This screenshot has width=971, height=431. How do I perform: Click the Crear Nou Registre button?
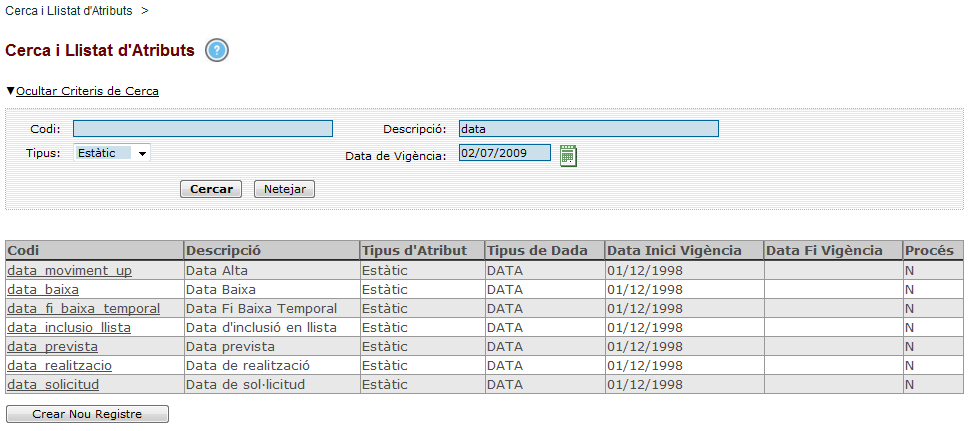(87, 414)
